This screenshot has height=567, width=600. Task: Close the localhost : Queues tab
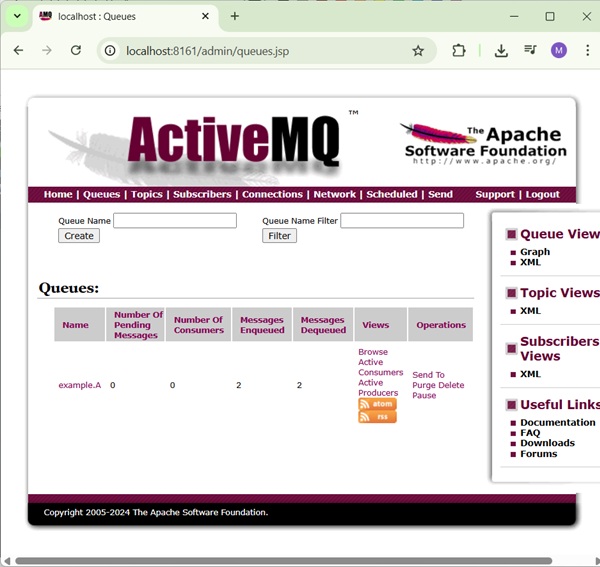[x=205, y=16]
